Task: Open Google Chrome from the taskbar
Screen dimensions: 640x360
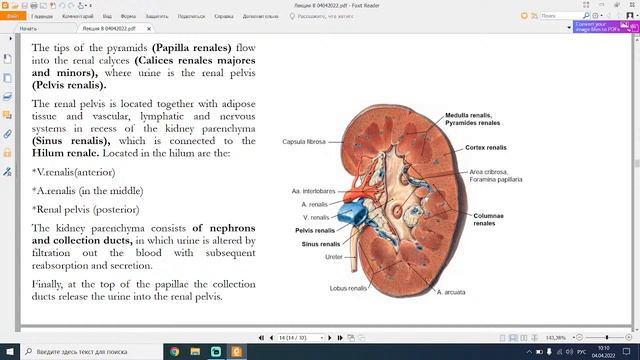Action: click(x=174, y=351)
